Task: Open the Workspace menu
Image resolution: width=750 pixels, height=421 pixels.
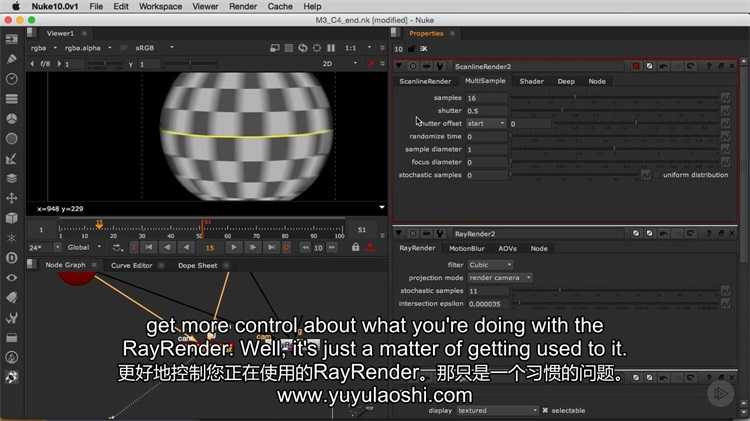Action: [160, 6]
